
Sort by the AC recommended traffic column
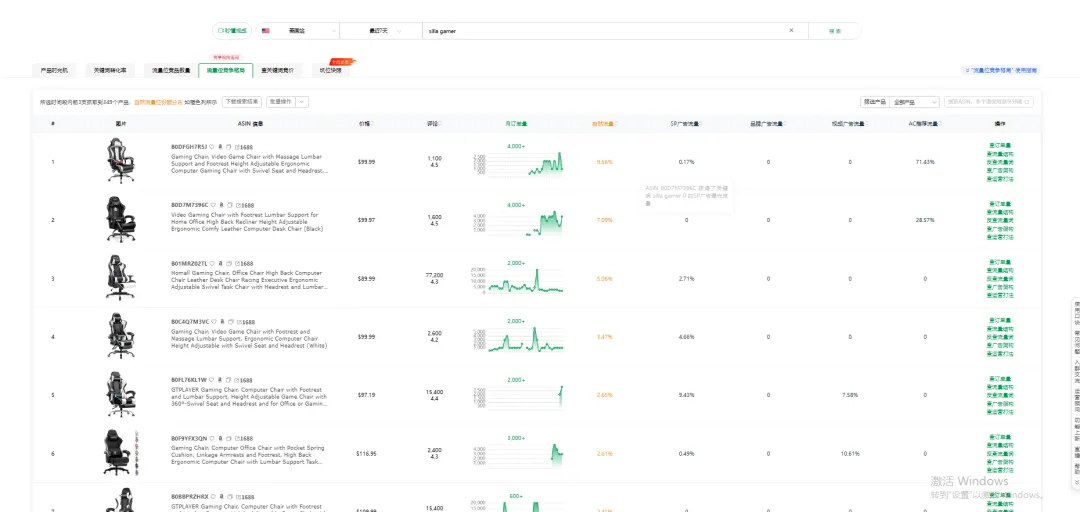(924, 124)
